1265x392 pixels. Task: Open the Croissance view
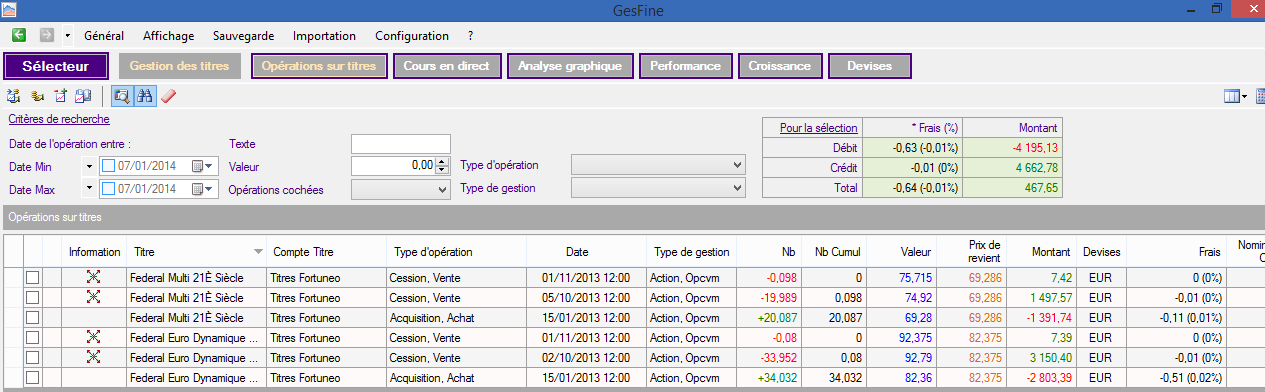780,66
